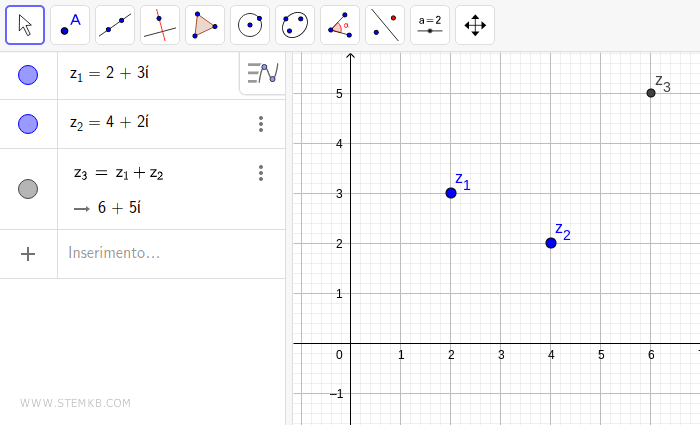Select the Move arrow tool
Viewport: 700px width, 425px height.
click(25, 25)
